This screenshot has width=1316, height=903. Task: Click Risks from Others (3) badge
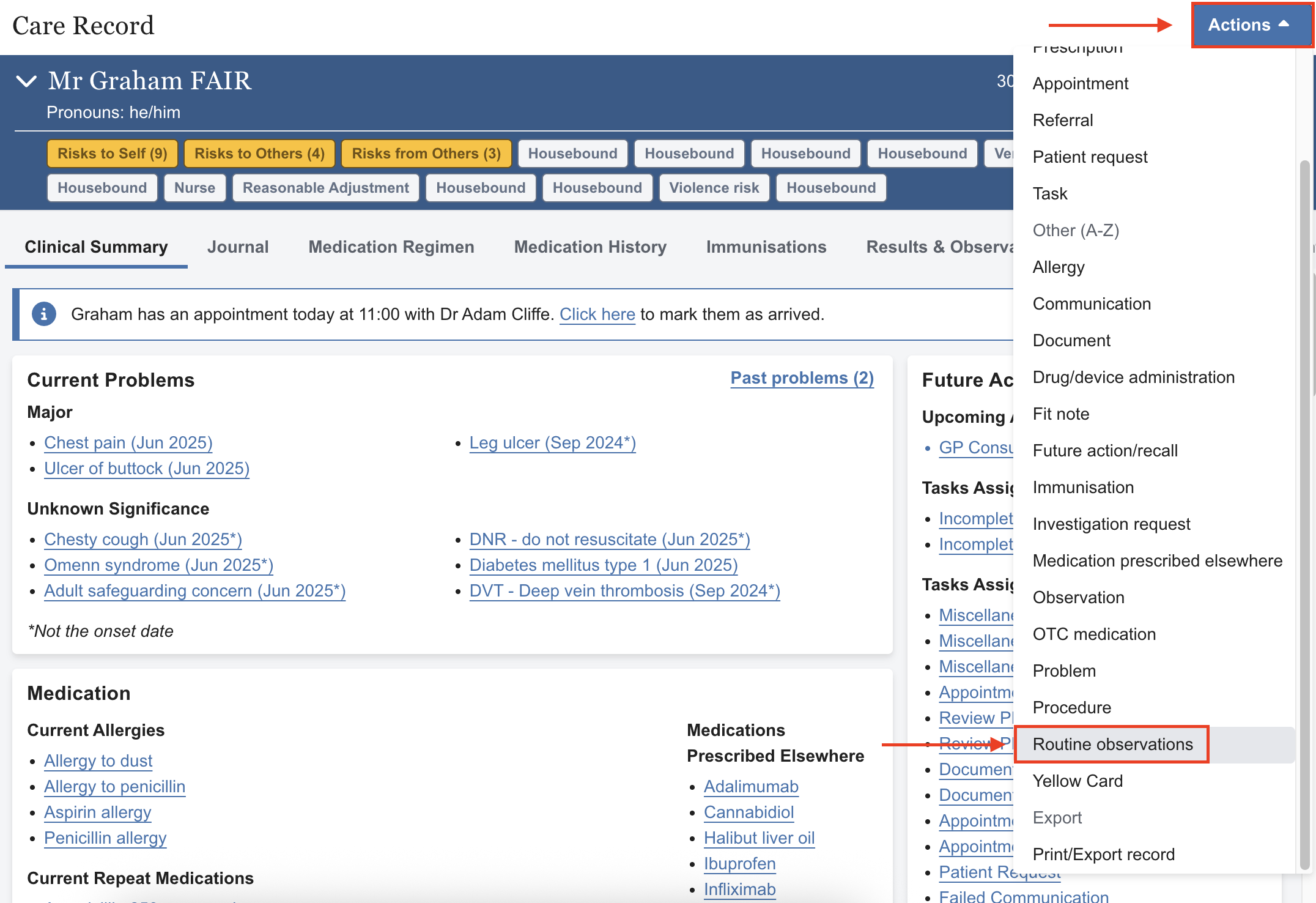[x=426, y=154]
